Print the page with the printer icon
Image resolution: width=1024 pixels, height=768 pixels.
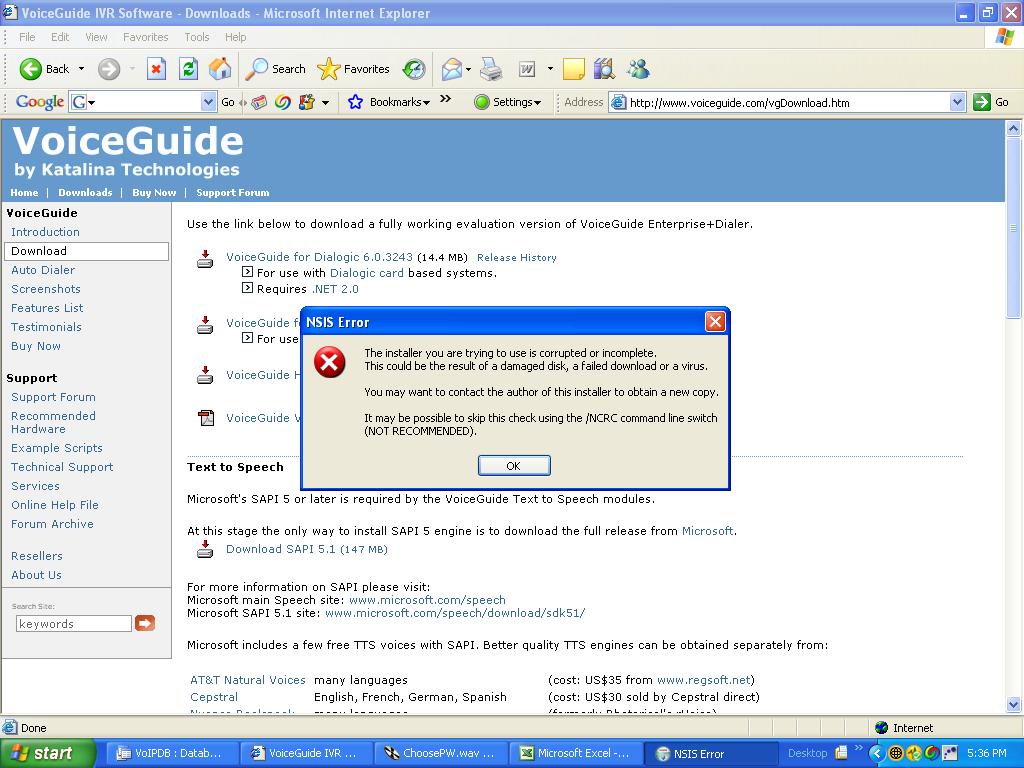click(x=491, y=69)
